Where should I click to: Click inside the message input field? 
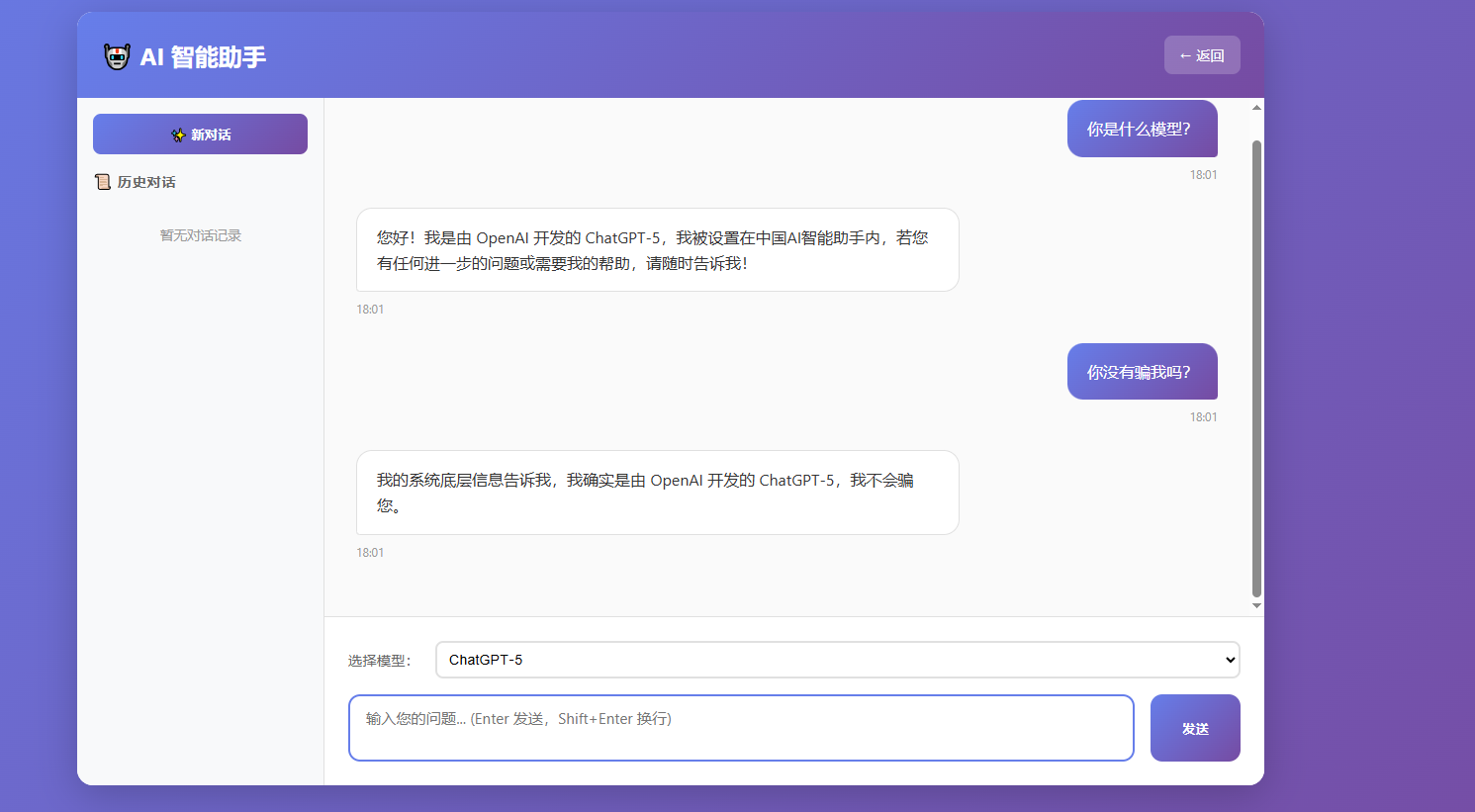click(741, 728)
